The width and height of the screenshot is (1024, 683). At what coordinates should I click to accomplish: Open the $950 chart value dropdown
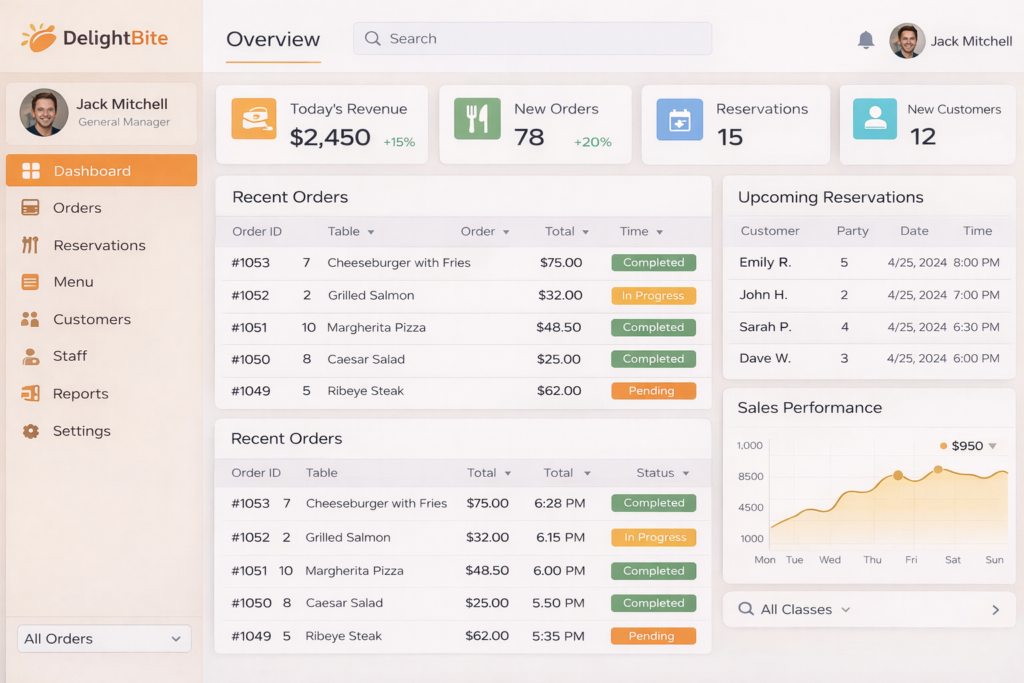992,446
